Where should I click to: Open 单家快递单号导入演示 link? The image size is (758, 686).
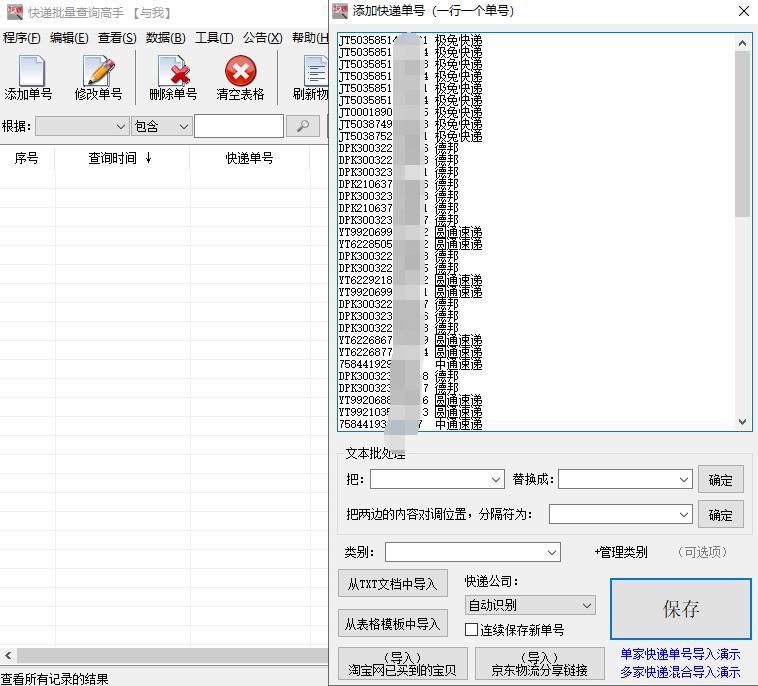coord(680,654)
